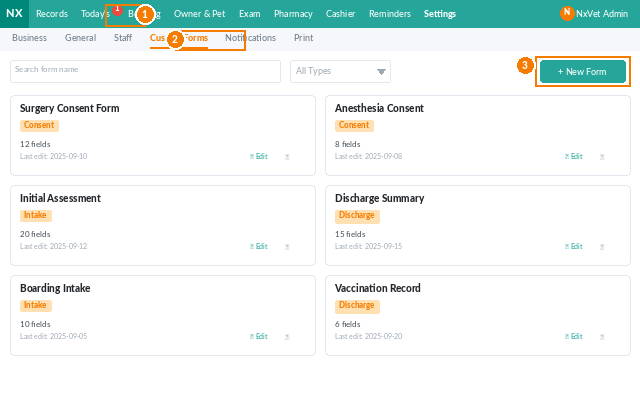
Task: Click 'Last edit: 2025-09-05' text
Action: click(53, 336)
